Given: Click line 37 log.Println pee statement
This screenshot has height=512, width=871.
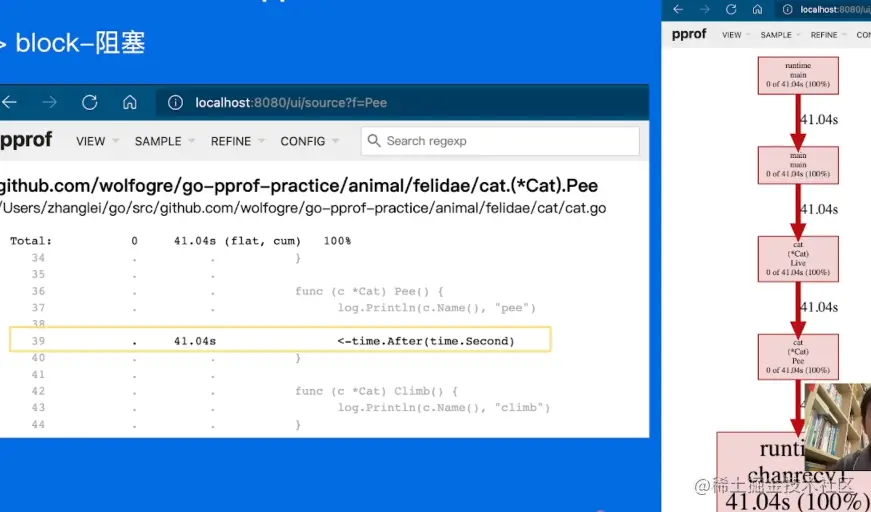Looking at the screenshot, I should [x=437, y=308].
